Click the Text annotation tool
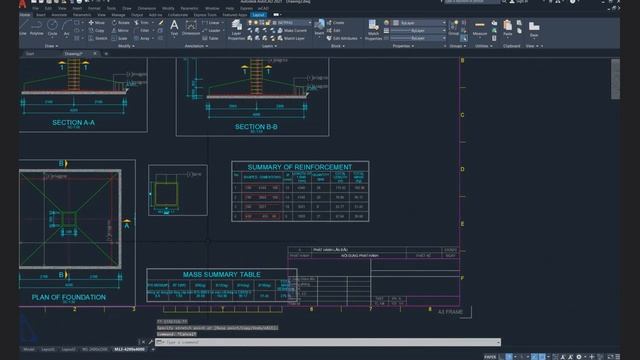The width and height of the screenshot is (640, 360). pyautogui.click(x=174, y=28)
